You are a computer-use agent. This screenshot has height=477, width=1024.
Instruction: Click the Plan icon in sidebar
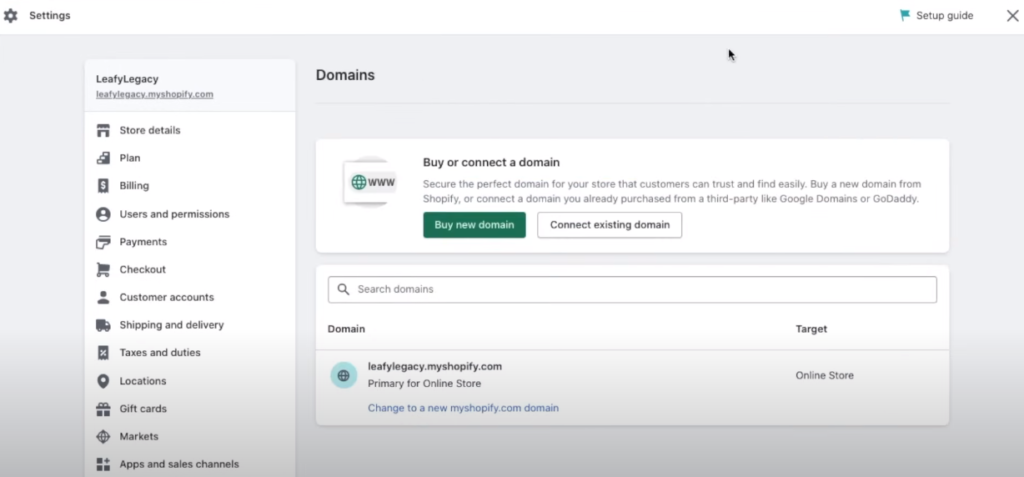103,158
